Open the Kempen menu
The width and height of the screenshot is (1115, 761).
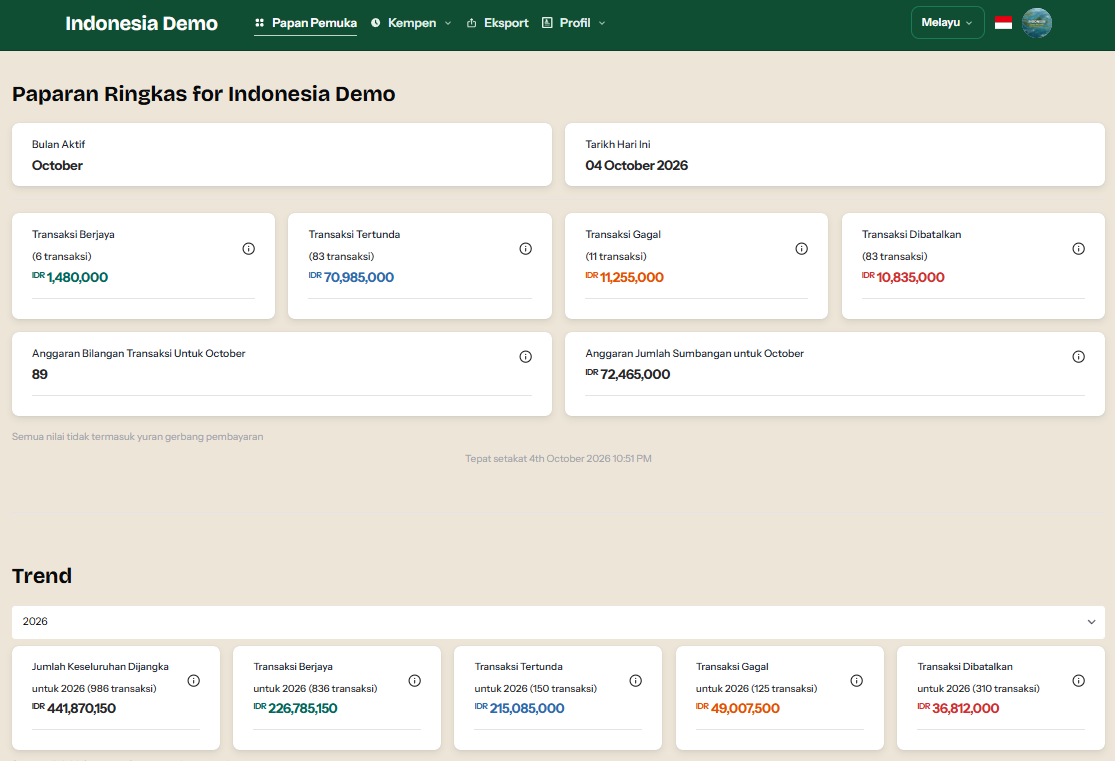tap(411, 23)
